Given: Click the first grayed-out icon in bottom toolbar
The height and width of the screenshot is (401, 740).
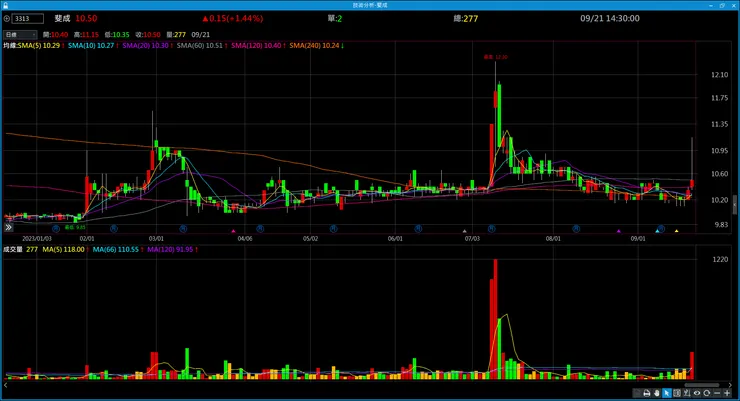Looking at the screenshot, I should [637, 393].
